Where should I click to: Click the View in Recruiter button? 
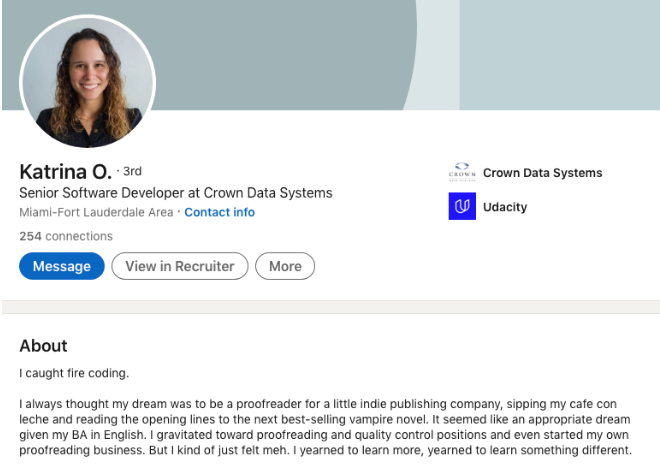point(180,266)
